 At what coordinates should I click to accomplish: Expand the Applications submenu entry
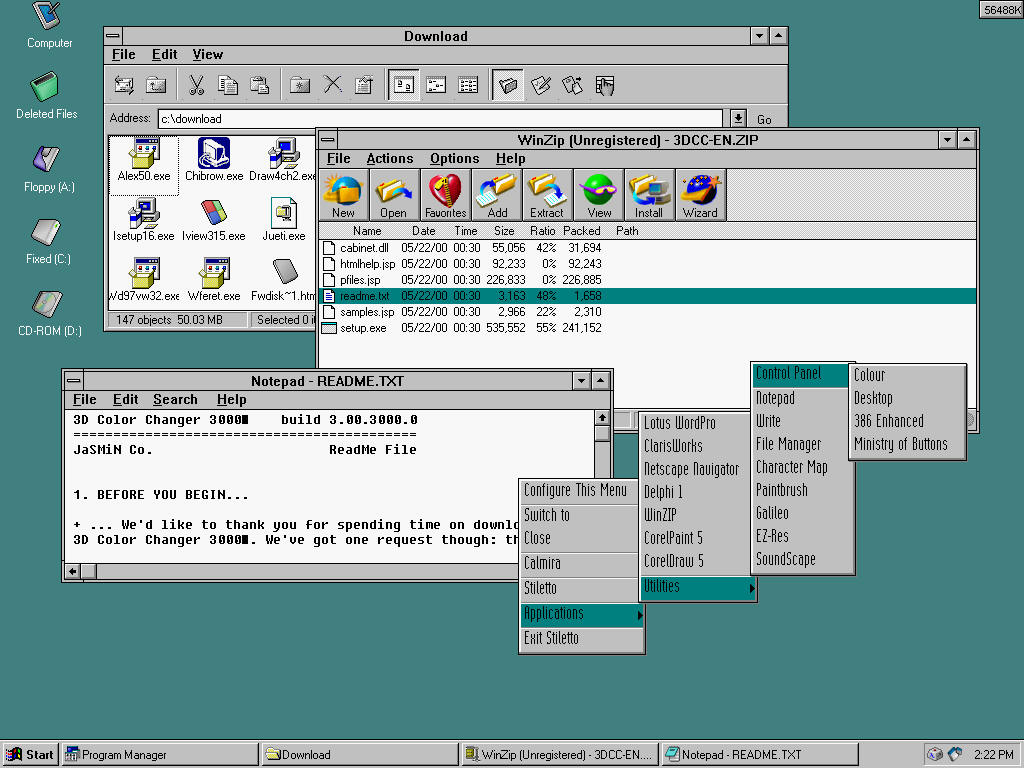[x=581, y=614]
